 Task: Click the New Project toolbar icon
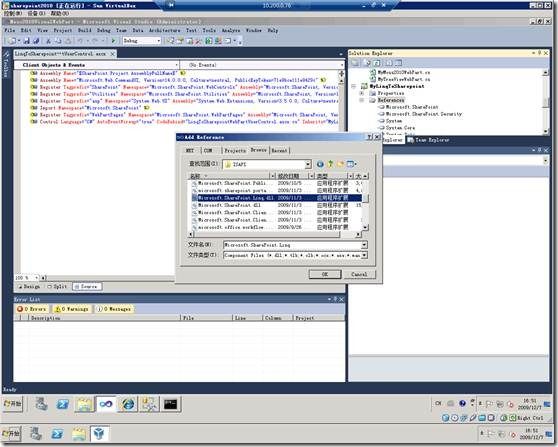[12, 41]
